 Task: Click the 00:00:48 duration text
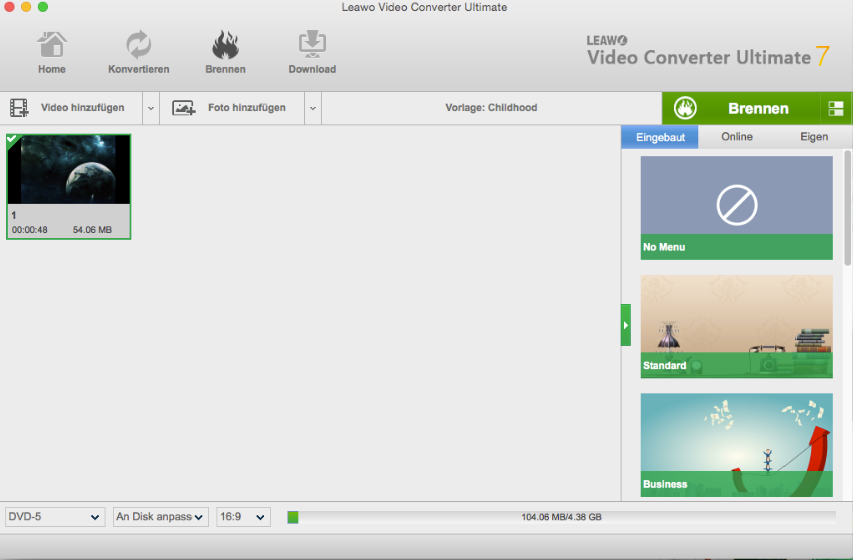point(29,230)
